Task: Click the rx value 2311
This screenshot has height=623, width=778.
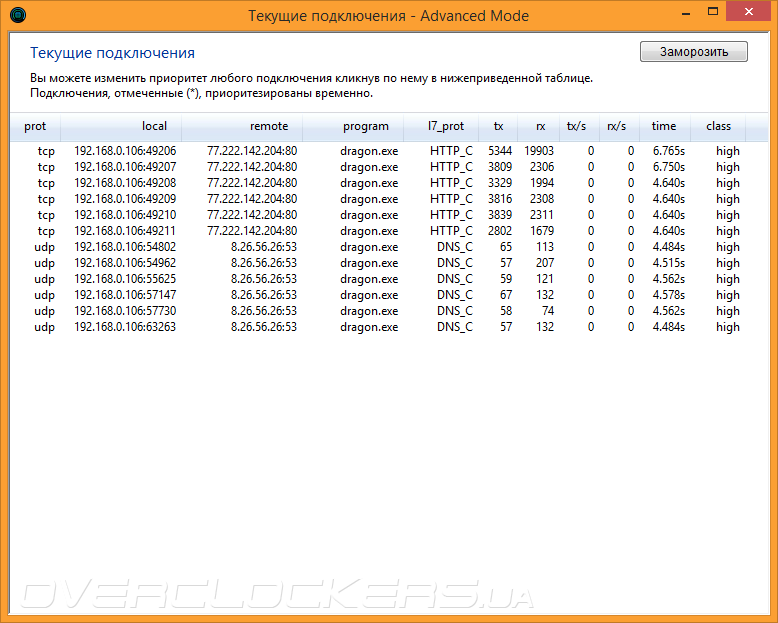Action: point(542,215)
